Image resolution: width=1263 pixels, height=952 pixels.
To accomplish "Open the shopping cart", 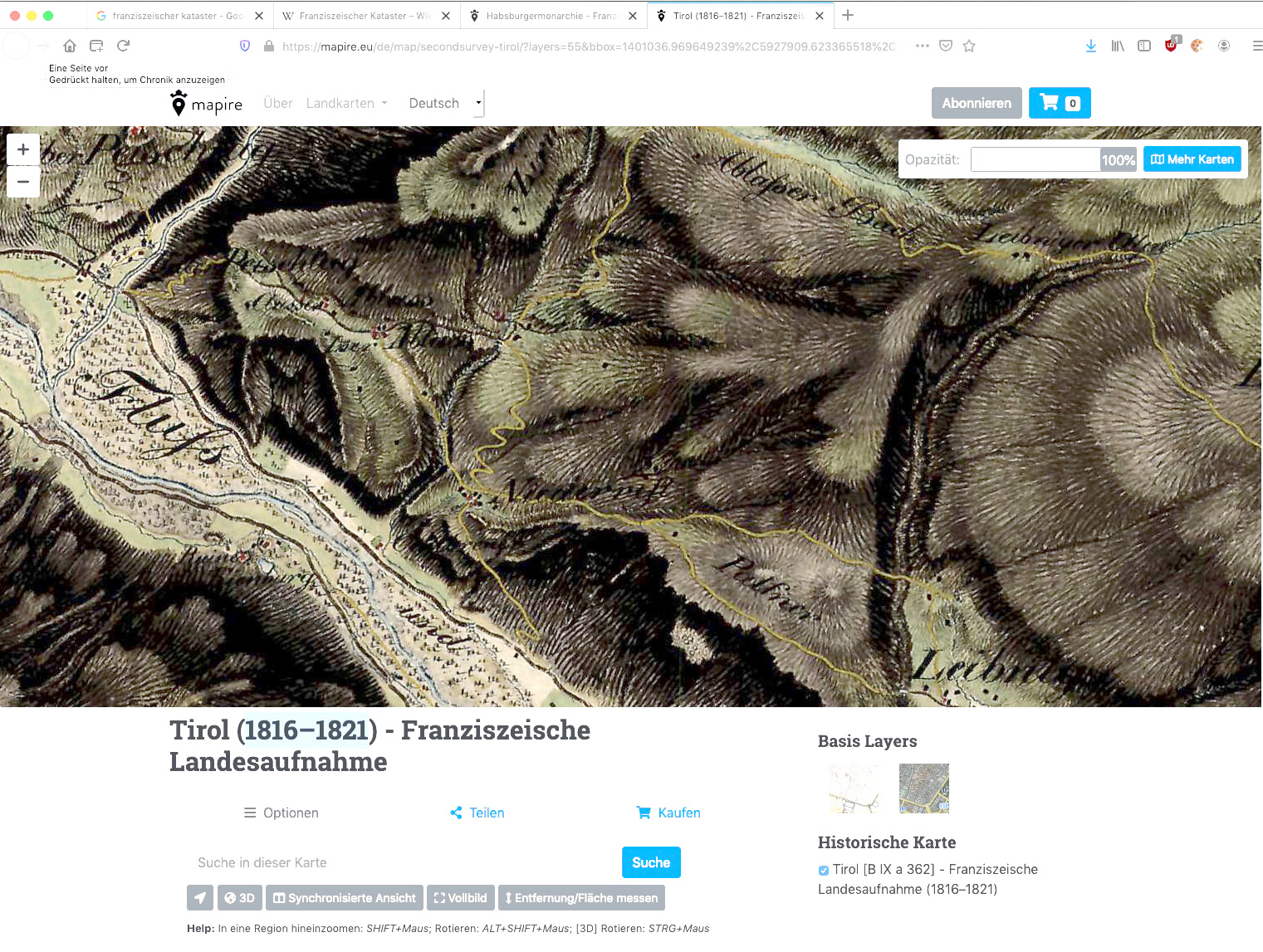I will 1059,103.
